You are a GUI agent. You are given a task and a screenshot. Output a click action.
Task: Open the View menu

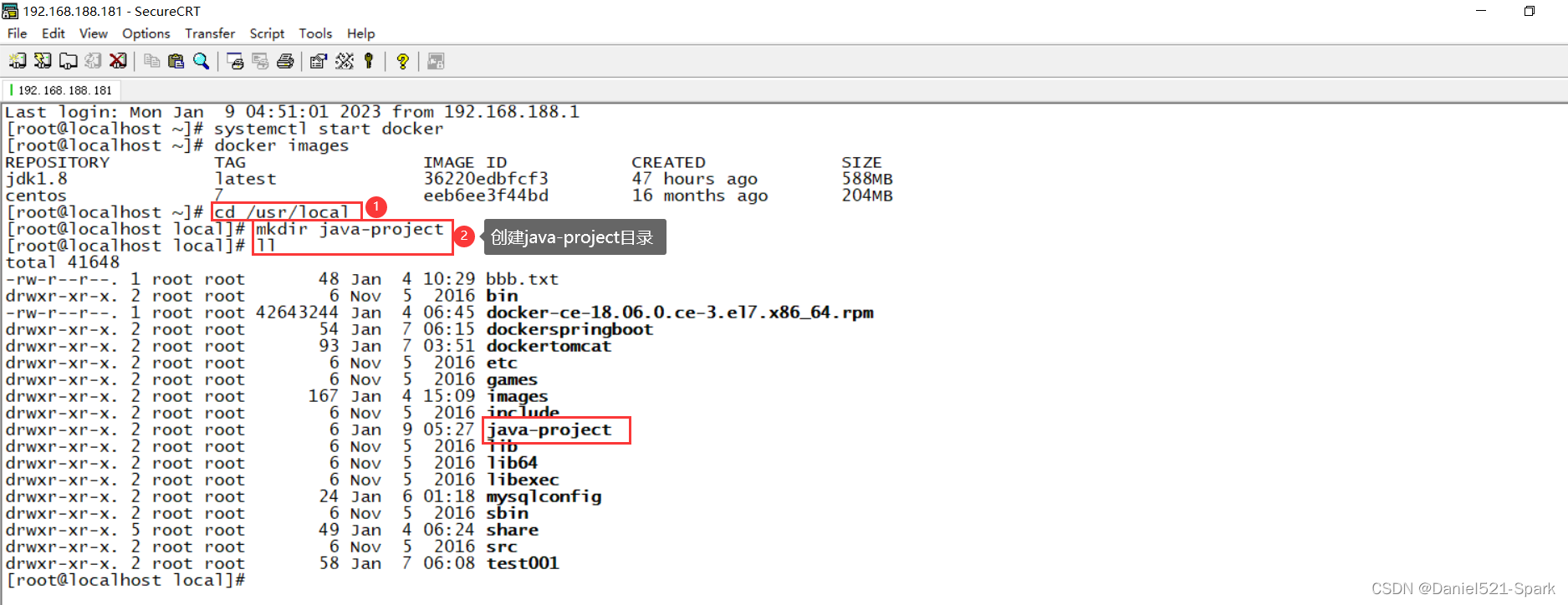pos(94,33)
